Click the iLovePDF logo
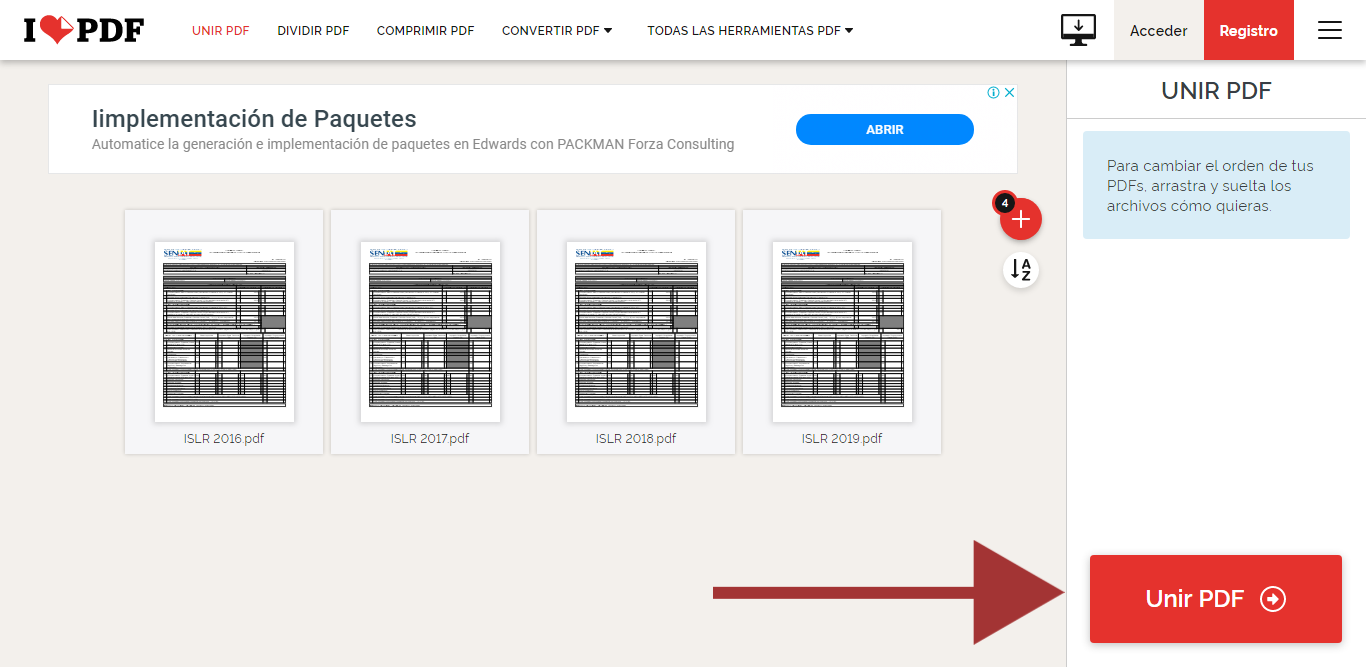The image size is (1366, 667). (x=84, y=31)
